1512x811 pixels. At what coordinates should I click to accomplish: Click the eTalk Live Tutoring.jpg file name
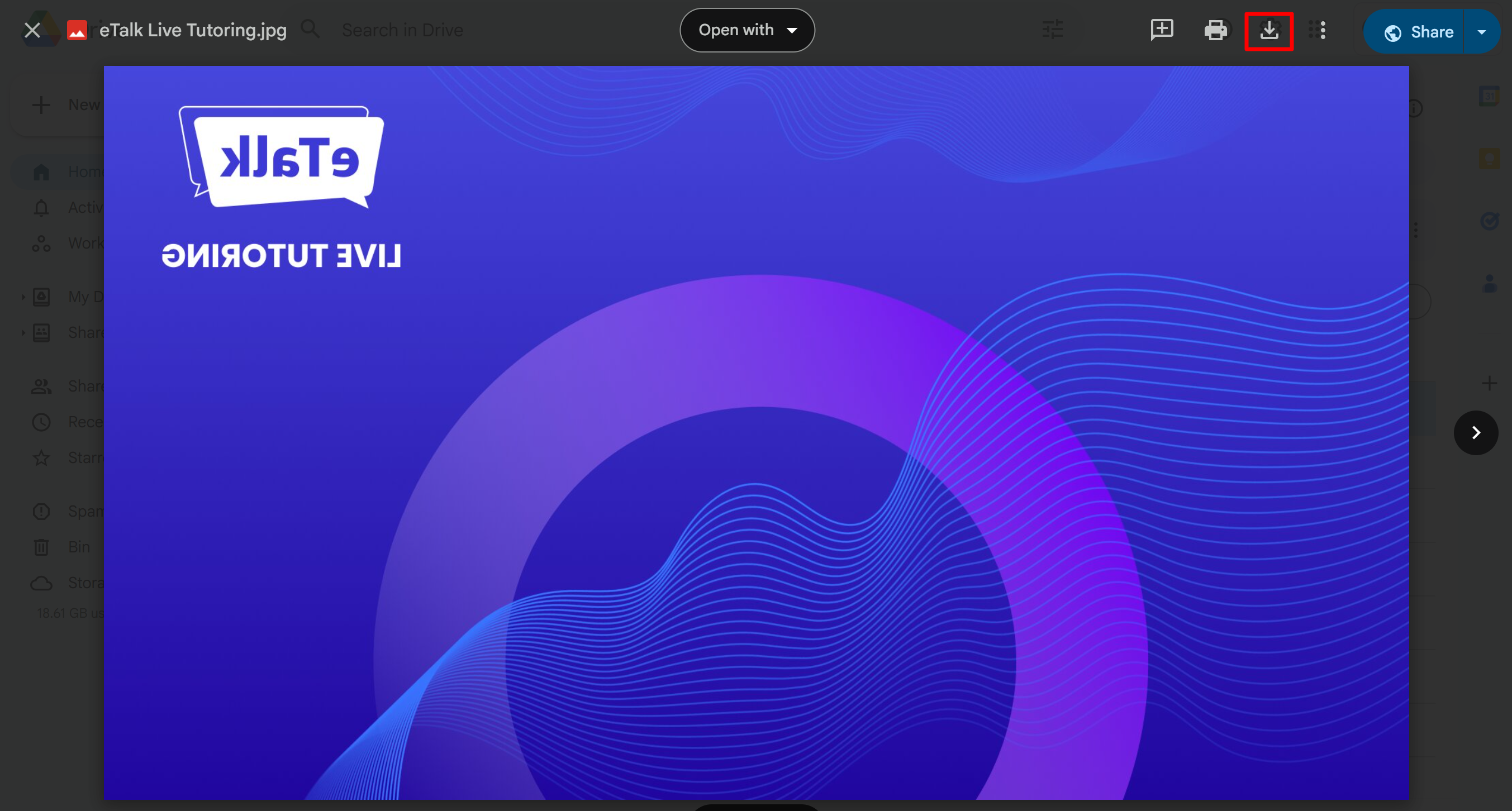(x=193, y=31)
